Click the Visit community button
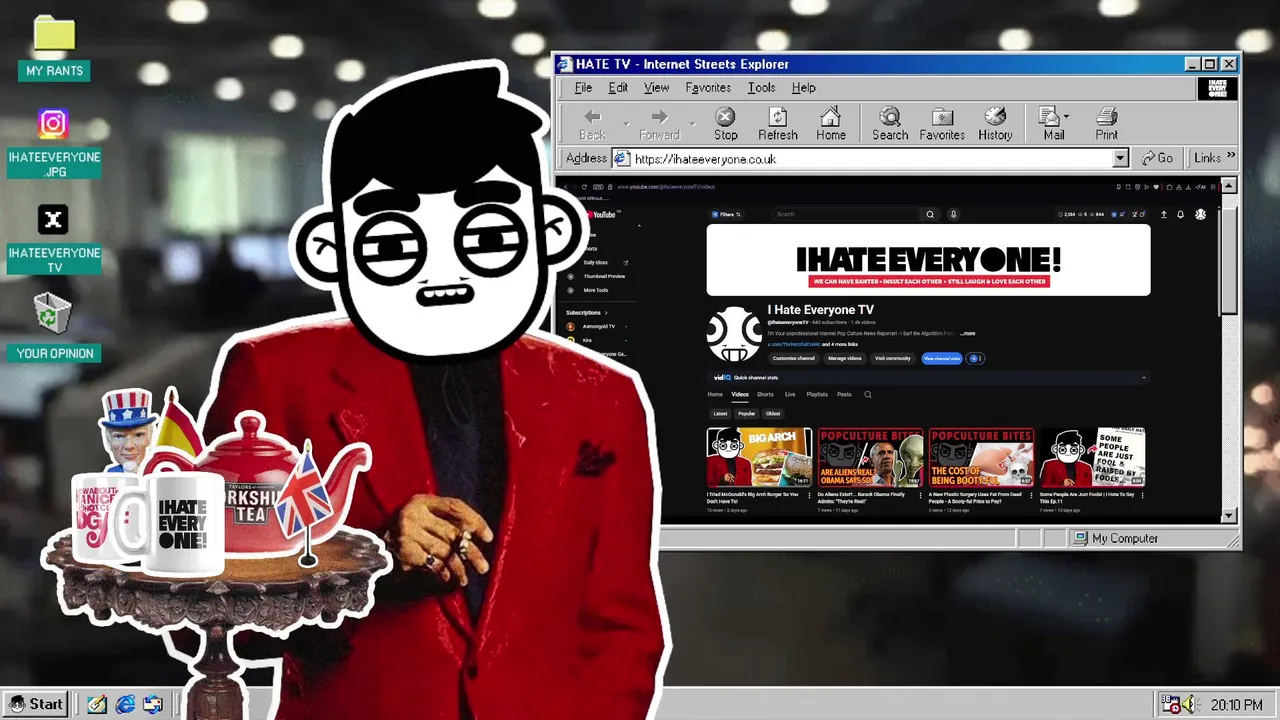1280x720 pixels. tap(893, 358)
